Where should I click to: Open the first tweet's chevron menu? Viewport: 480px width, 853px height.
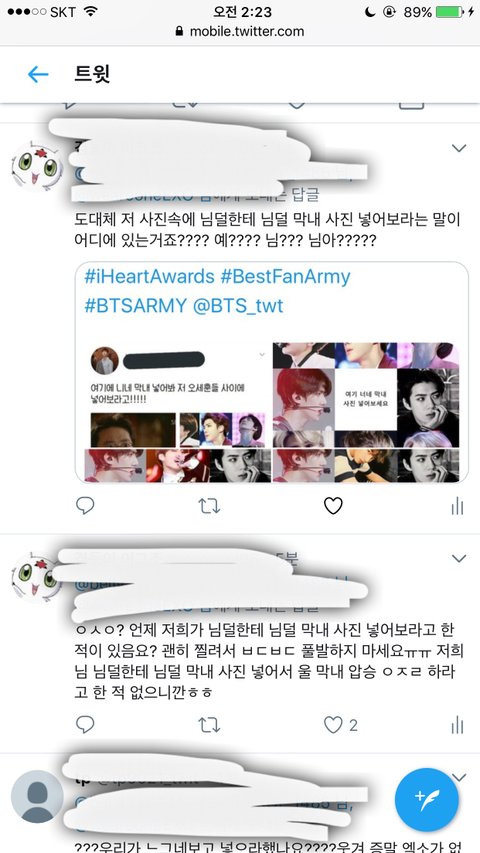(x=459, y=148)
